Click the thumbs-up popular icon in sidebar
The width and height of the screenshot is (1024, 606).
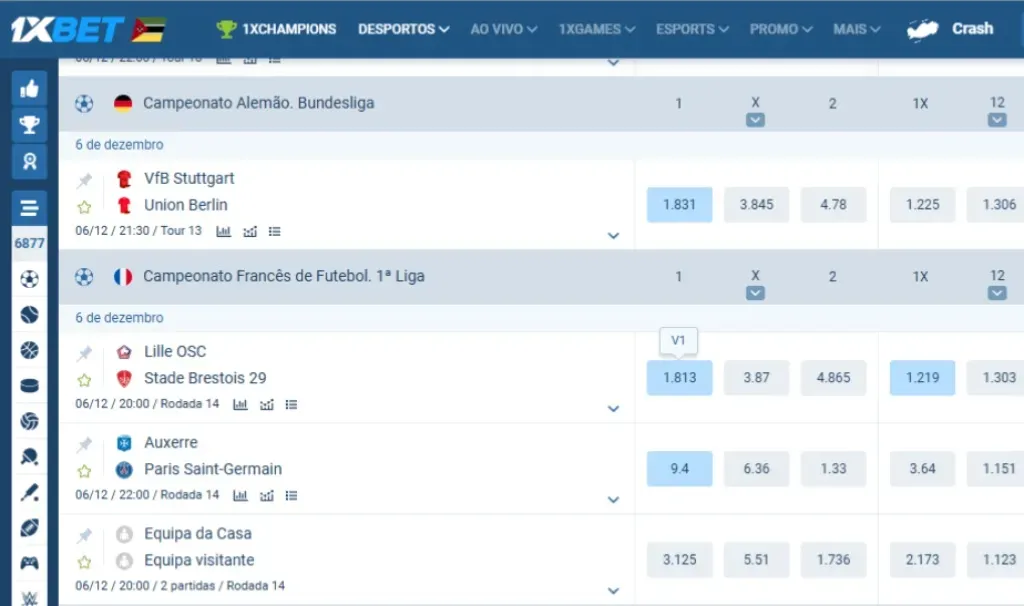pos(29,88)
